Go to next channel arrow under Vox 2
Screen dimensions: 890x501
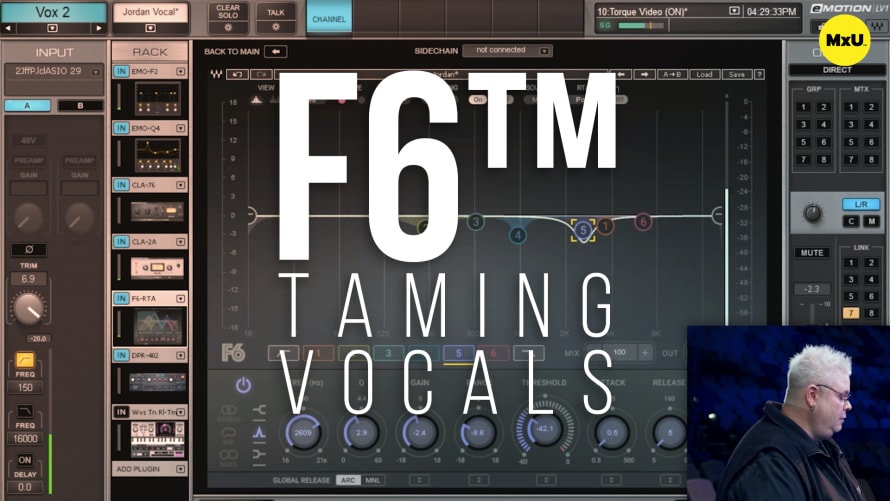99,28
